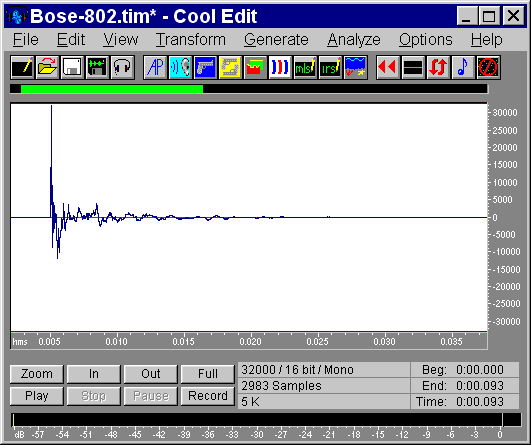The height and width of the screenshot is (445, 531).
Task: Click the AP toolbar icon
Action: 155,67
